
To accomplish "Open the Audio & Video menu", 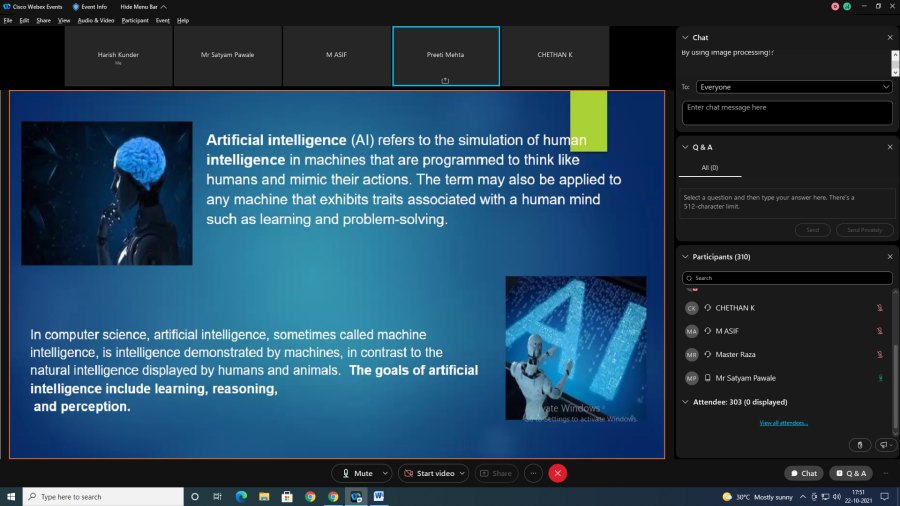I will (x=95, y=20).
